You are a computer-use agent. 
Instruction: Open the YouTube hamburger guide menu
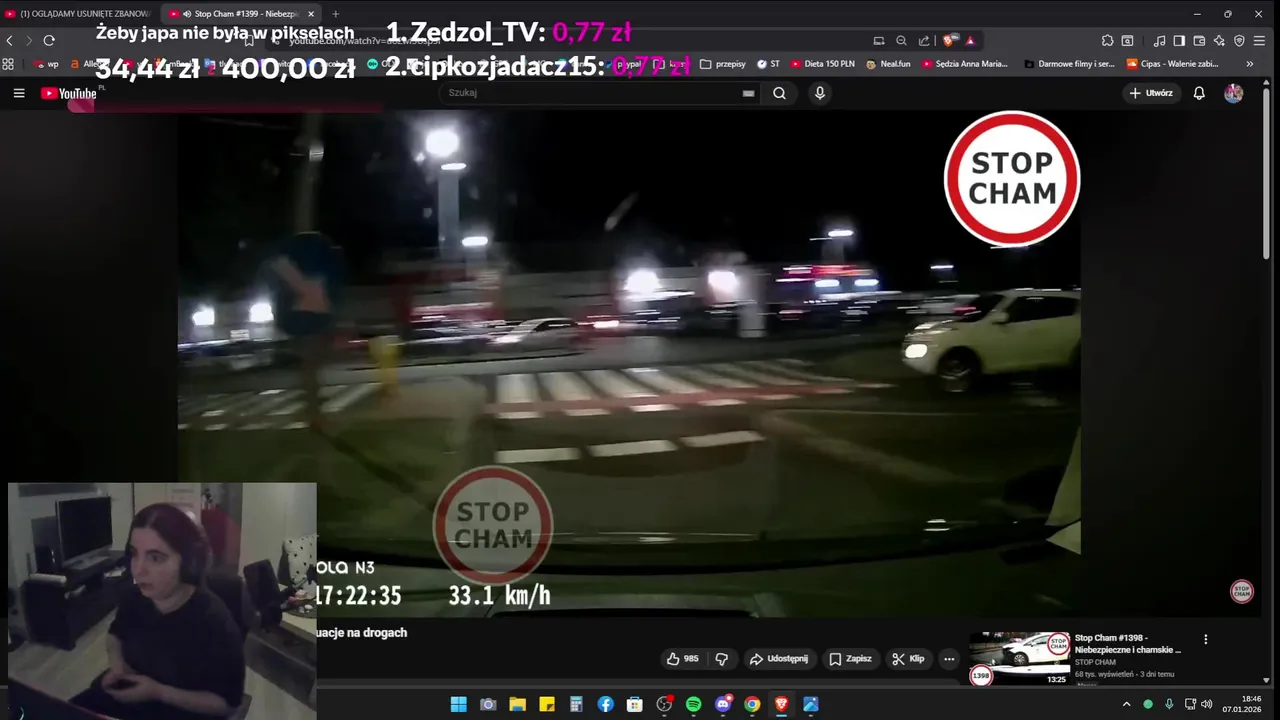(x=19, y=93)
